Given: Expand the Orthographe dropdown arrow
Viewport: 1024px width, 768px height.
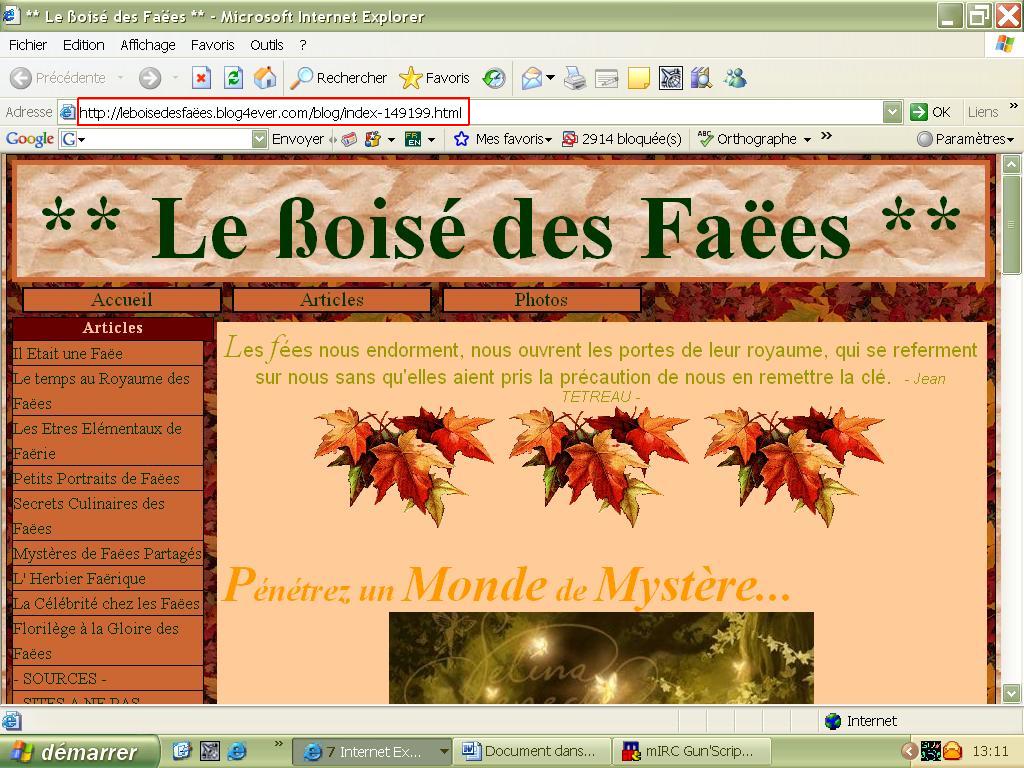Looking at the screenshot, I should [807, 140].
